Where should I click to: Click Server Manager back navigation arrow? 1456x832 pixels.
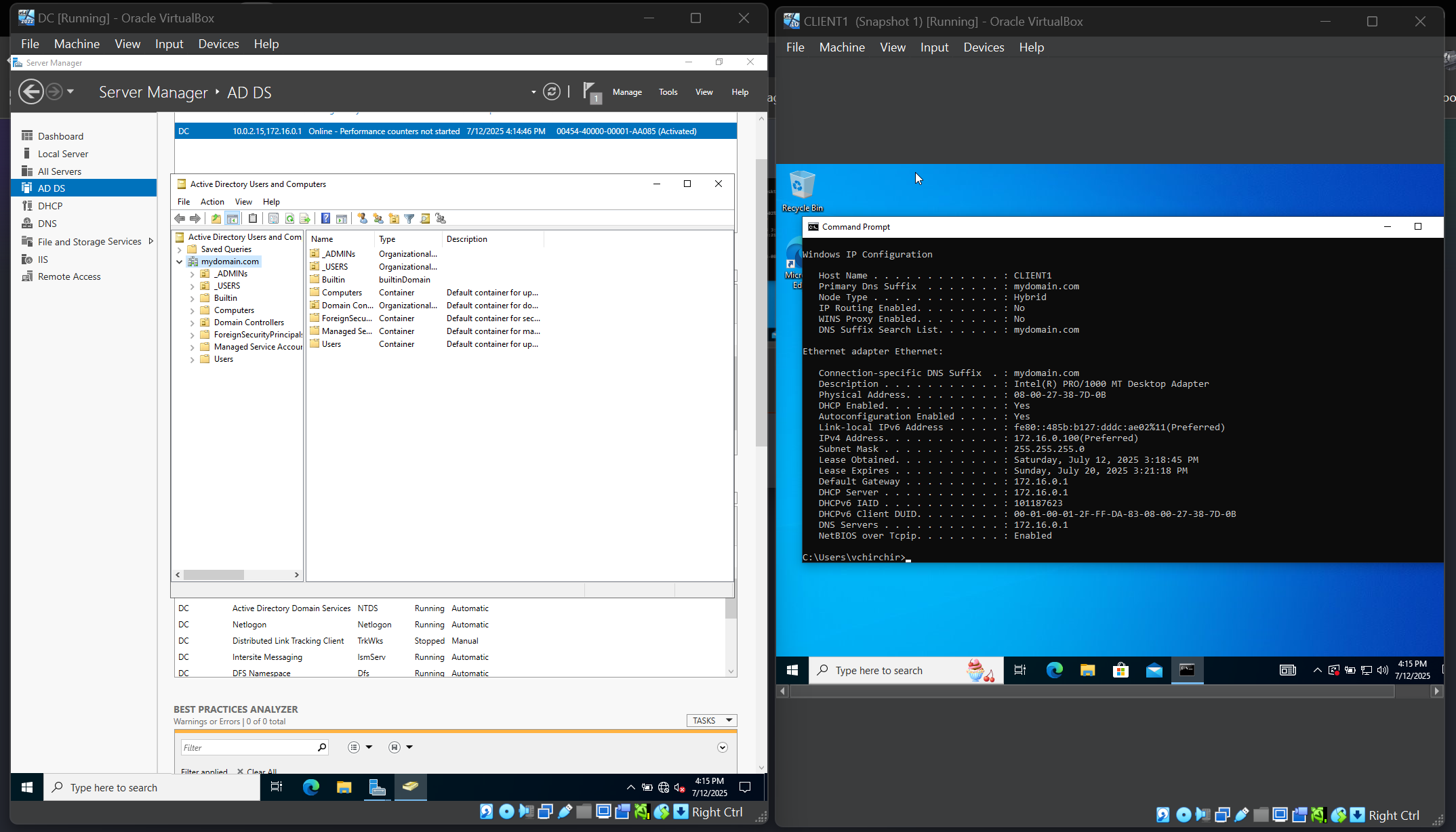(x=31, y=91)
